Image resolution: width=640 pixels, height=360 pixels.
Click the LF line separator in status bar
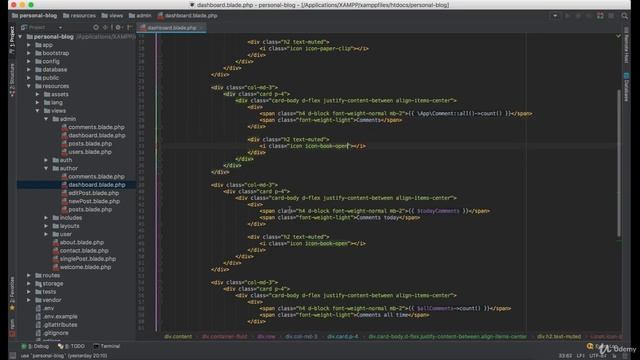(580, 356)
